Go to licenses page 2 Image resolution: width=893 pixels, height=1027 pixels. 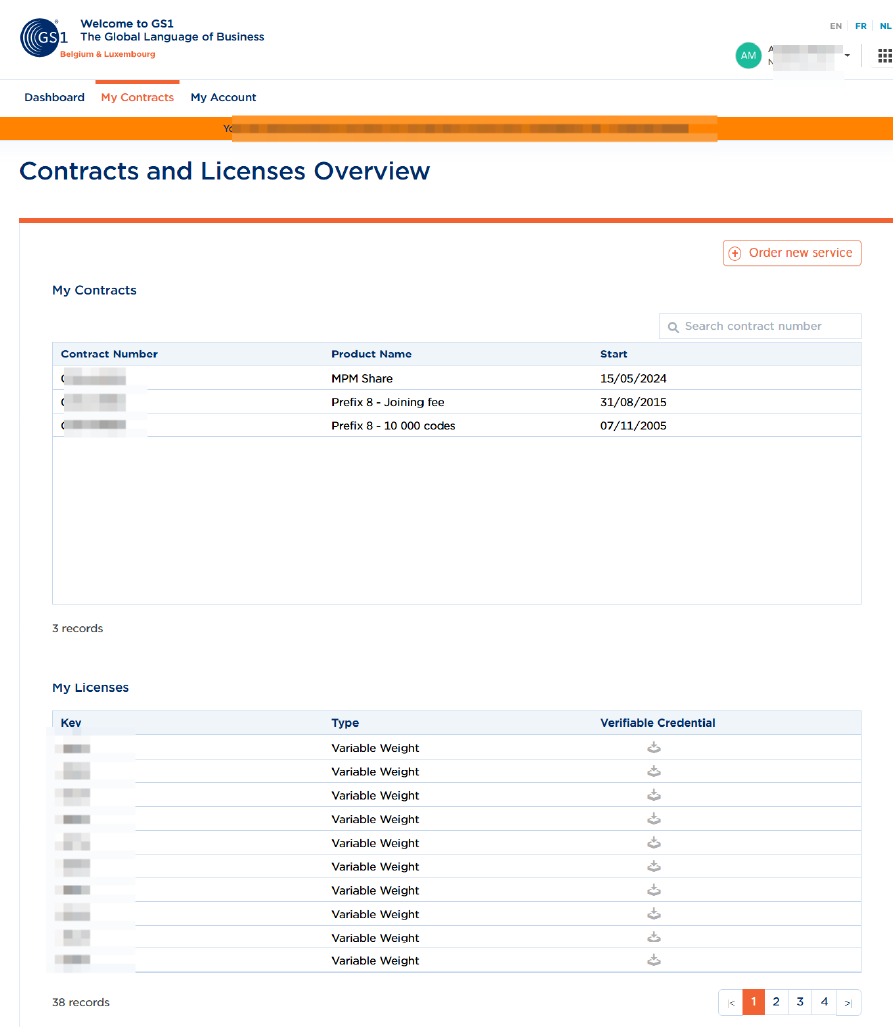(776, 1002)
